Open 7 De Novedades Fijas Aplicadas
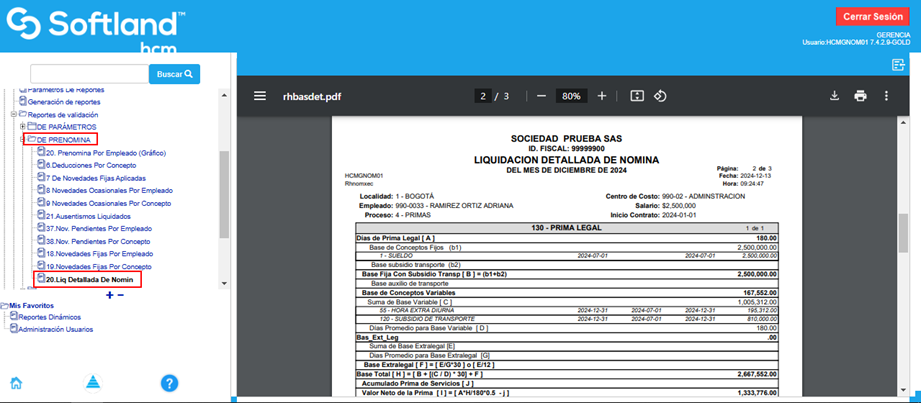This screenshot has height=403, width=921. tap(96, 178)
